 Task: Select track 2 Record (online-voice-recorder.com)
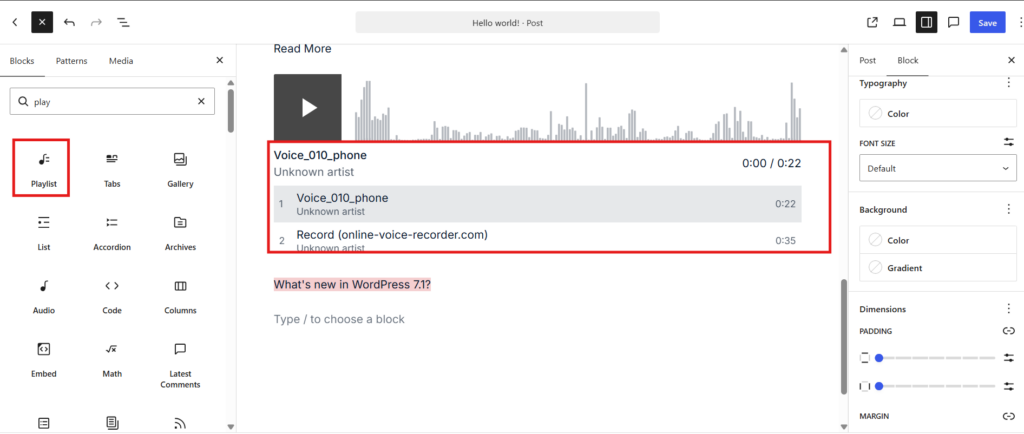click(537, 239)
